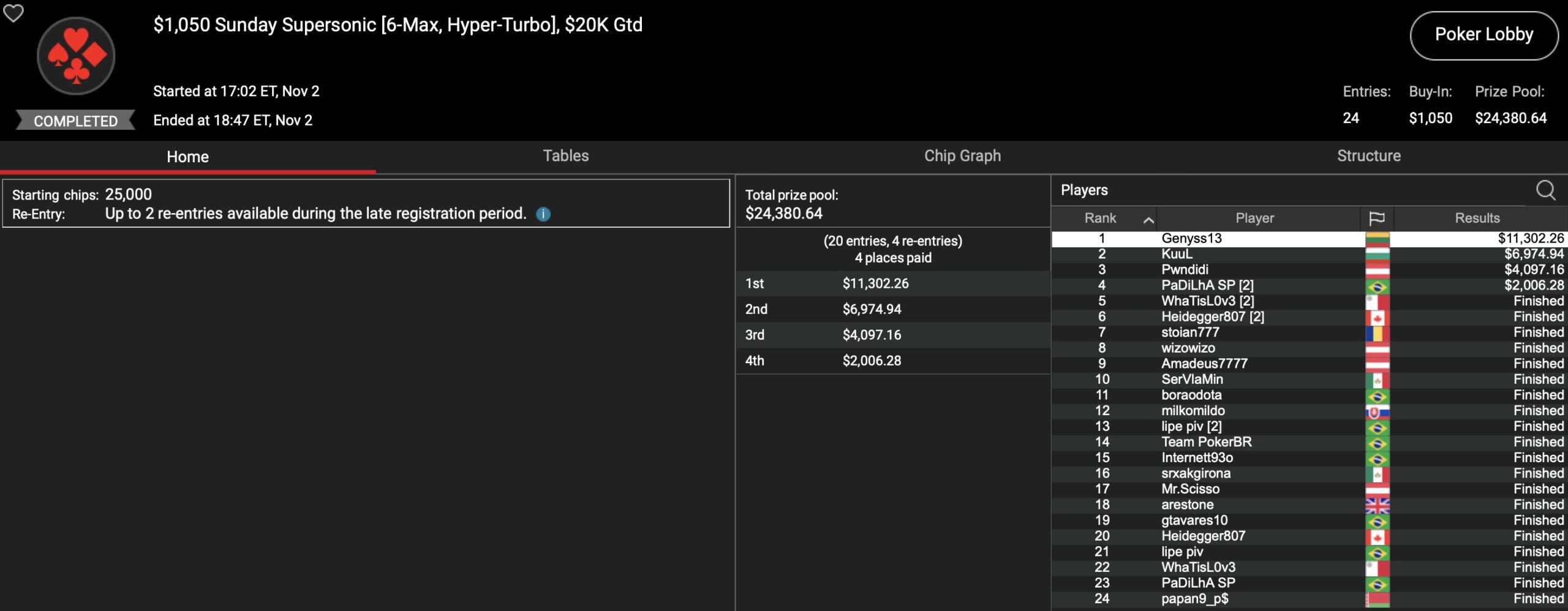
Task: Click the flag column header icon
Action: 1376,219
